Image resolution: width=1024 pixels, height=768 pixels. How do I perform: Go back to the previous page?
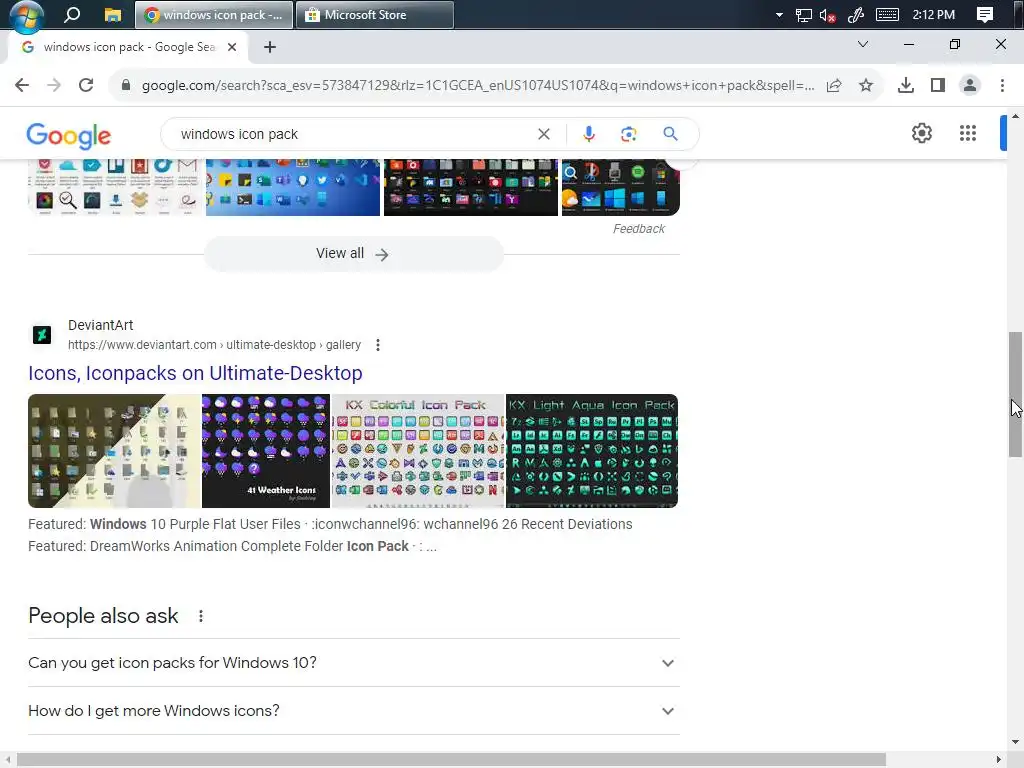pyautogui.click(x=22, y=85)
